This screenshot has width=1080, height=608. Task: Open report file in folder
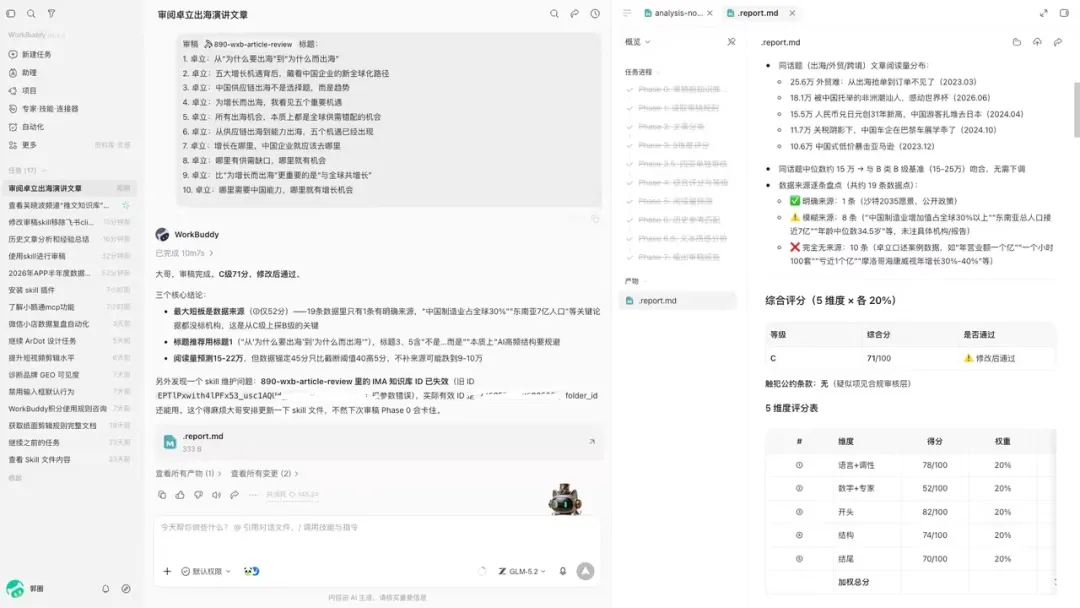(x=1017, y=42)
